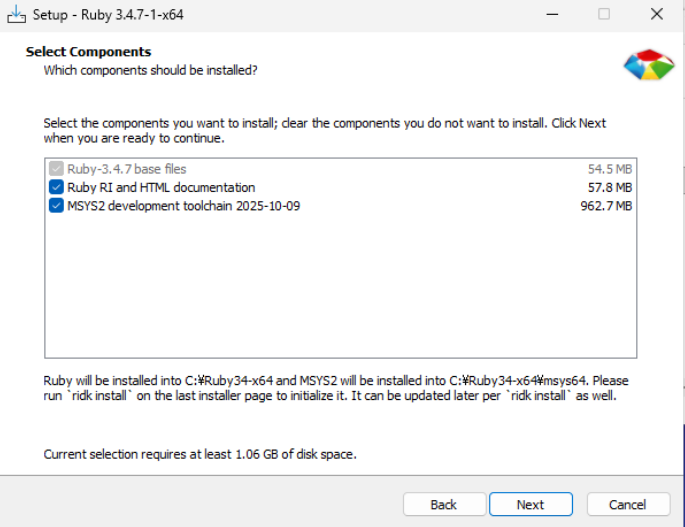This screenshot has height=527, width=685.
Task: Click the 57.8 MB size value
Action: coord(609,188)
